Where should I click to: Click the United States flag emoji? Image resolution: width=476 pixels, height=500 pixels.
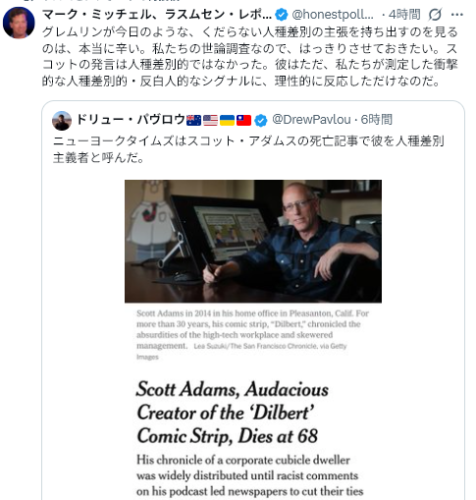(x=210, y=120)
